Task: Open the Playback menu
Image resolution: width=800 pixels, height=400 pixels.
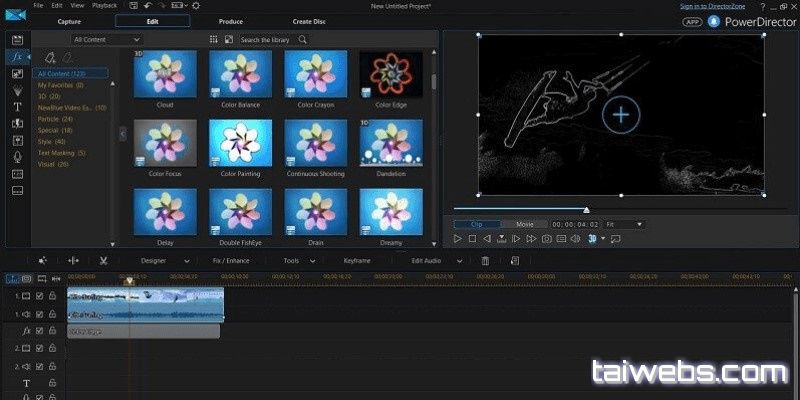Action: click(x=103, y=6)
